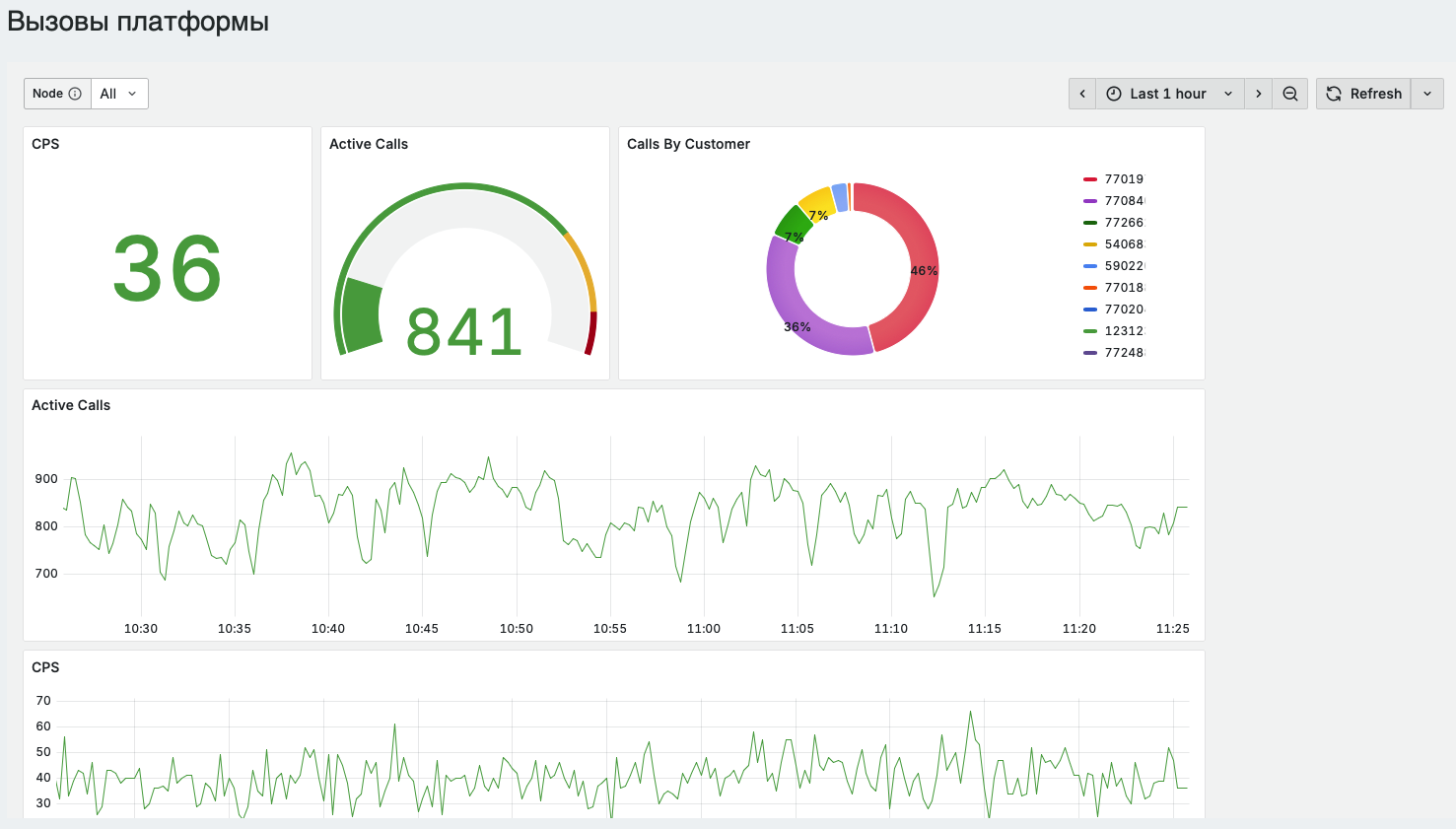The height and width of the screenshot is (829, 1456).
Task: Click the yellow legend swatch for 54068
Action: pos(1090,244)
